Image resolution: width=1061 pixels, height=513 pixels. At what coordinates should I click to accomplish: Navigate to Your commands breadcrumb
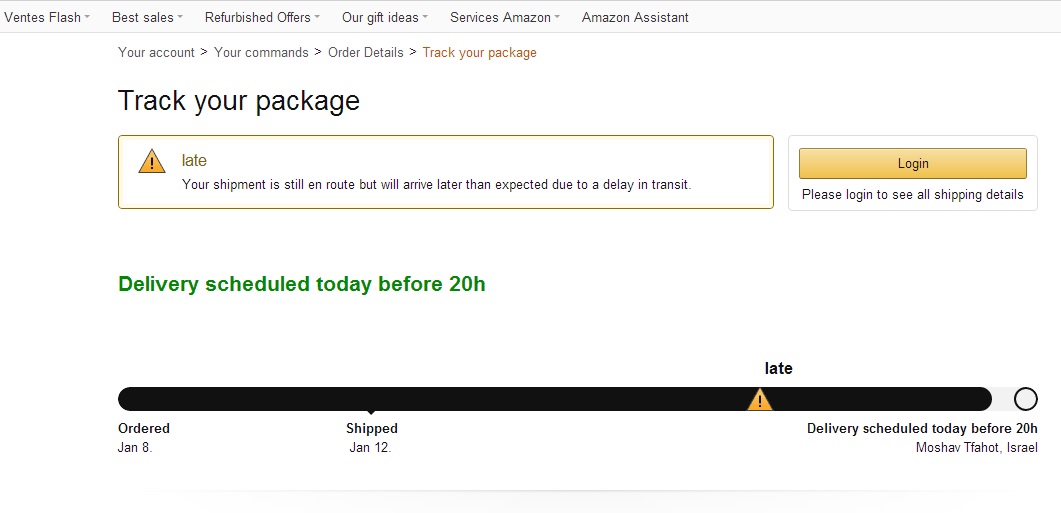tap(261, 52)
